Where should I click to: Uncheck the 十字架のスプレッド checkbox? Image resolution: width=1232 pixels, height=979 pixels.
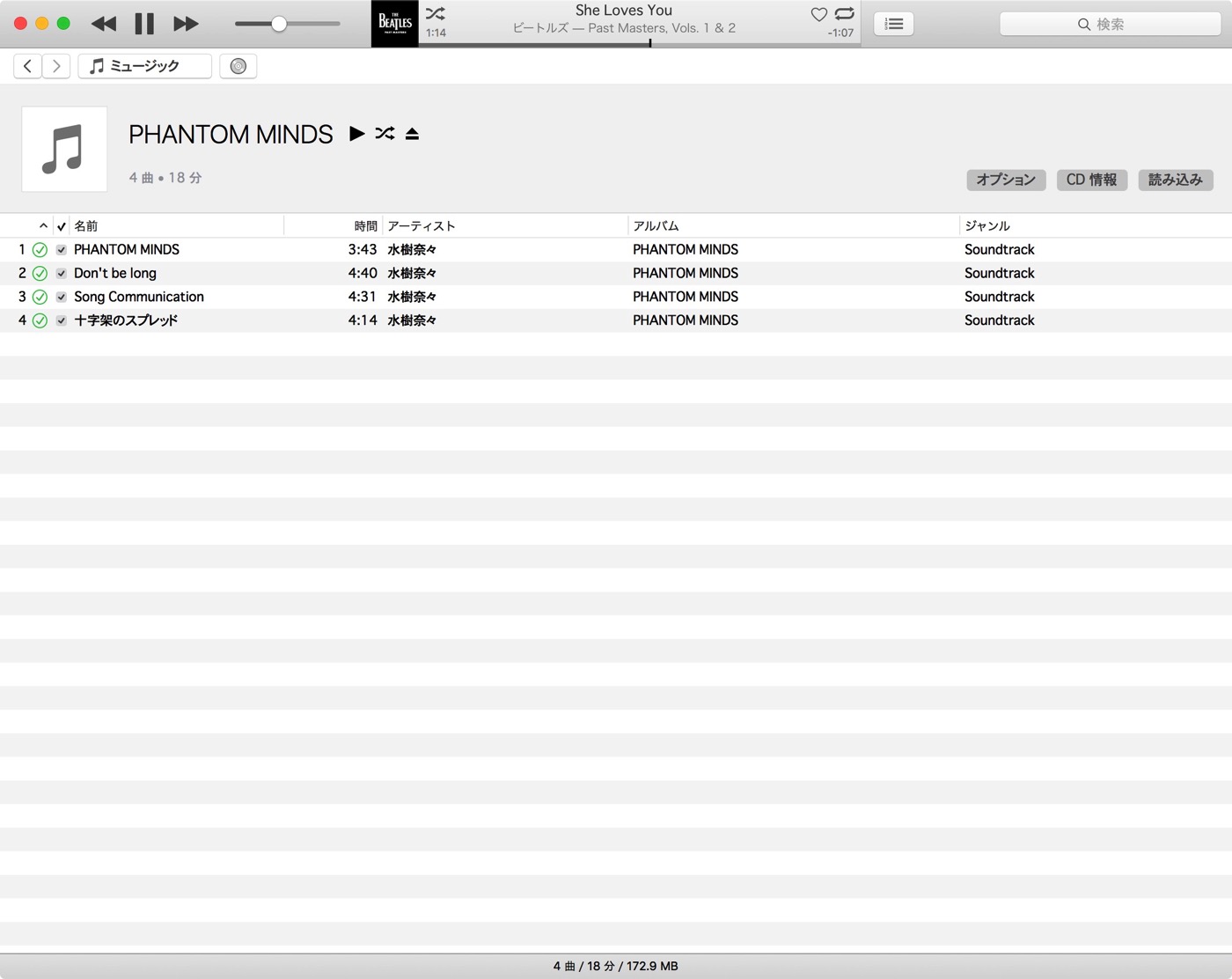click(62, 320)
